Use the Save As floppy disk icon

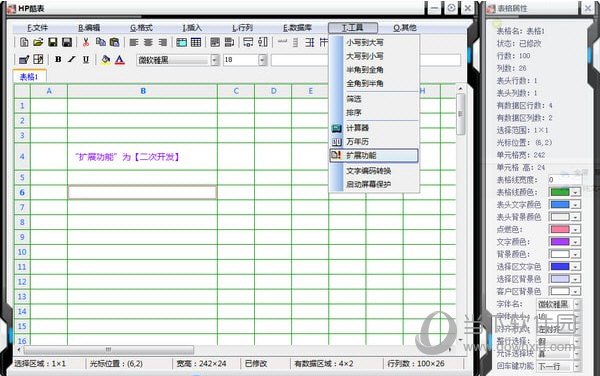[x=67, y=42]
